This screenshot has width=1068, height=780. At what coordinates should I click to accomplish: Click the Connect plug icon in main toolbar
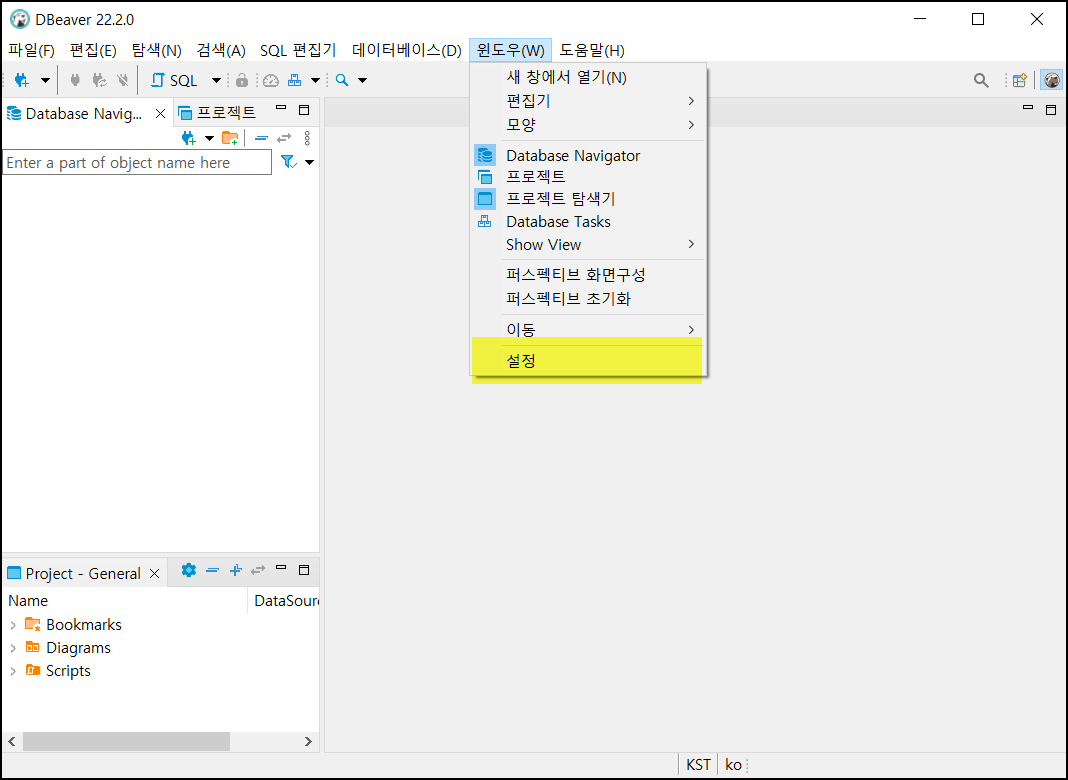[x=75, y=80]
